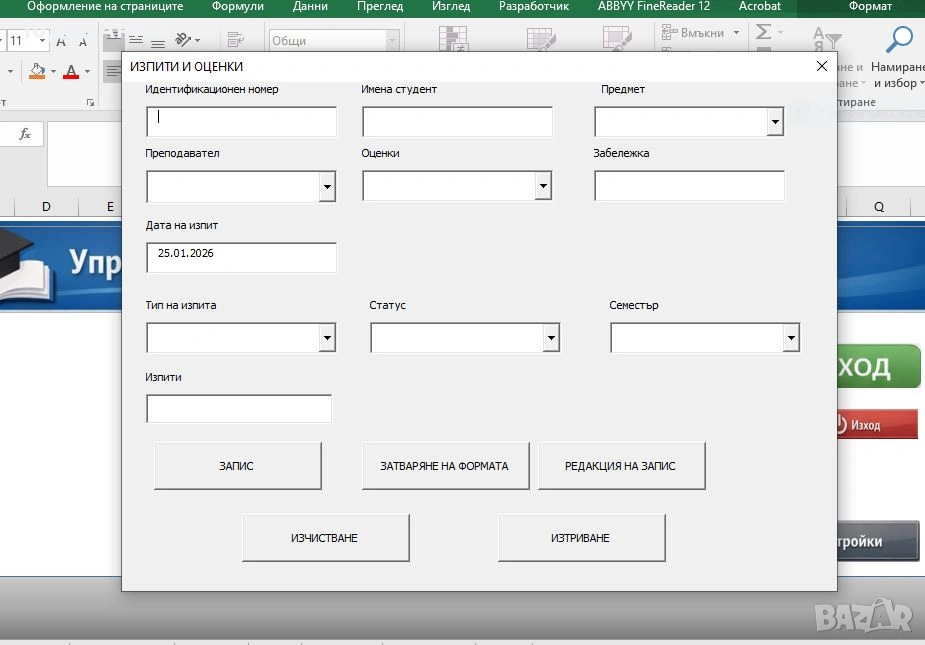Screen dimensions: 925x645
Task: Click the AutoSum sigma icon
Action: pos(764,33)
